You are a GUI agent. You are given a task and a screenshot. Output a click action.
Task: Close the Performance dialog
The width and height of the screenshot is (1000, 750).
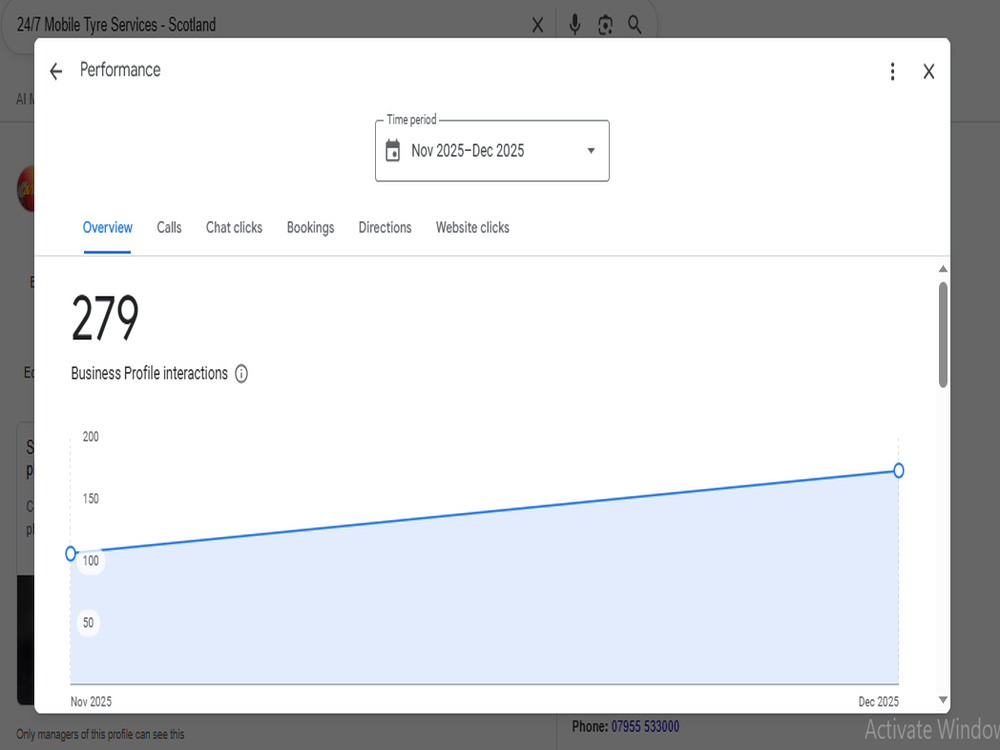click(x=929, y=71)
